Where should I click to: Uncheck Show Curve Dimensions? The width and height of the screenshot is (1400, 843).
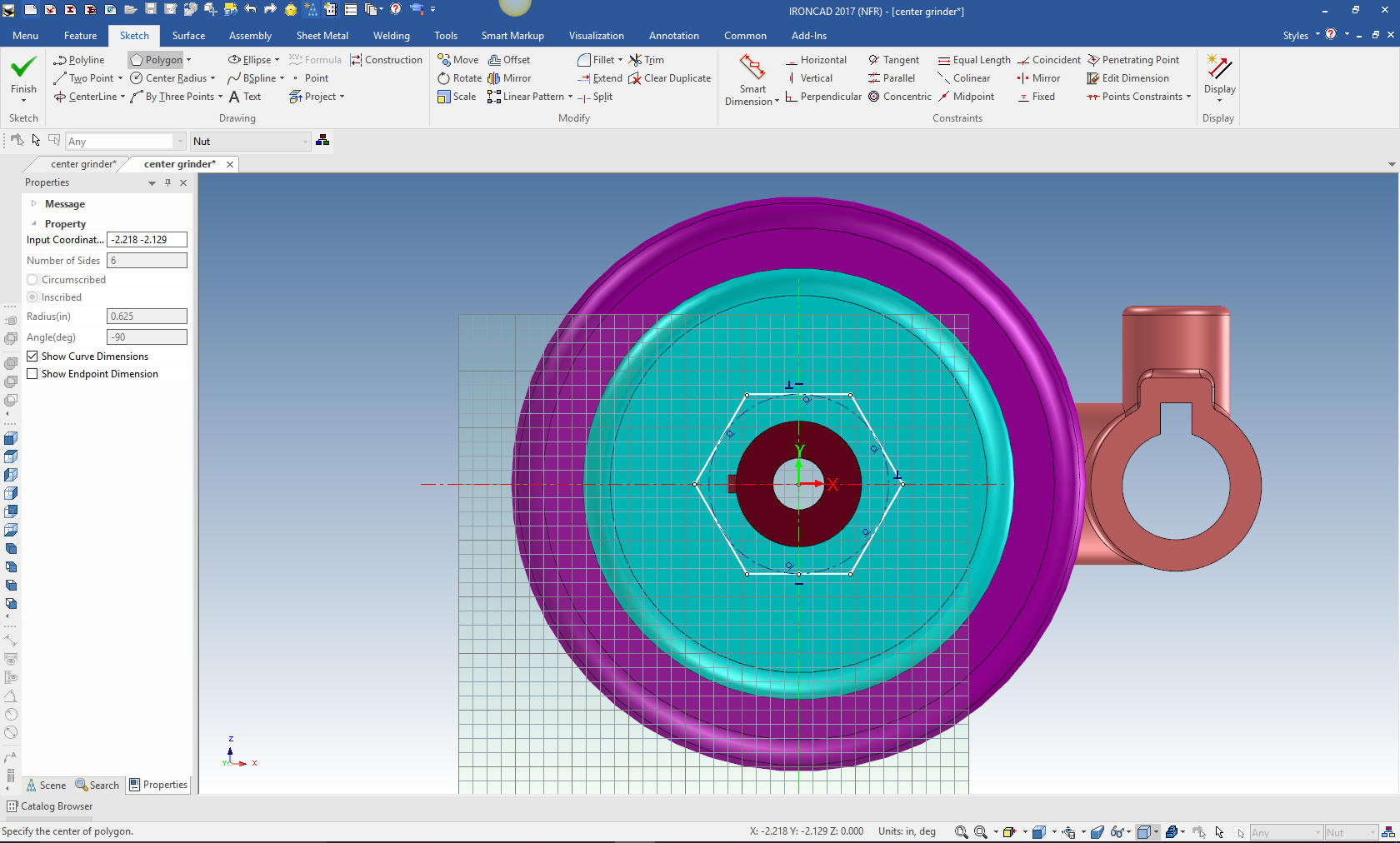coord(32,356)
